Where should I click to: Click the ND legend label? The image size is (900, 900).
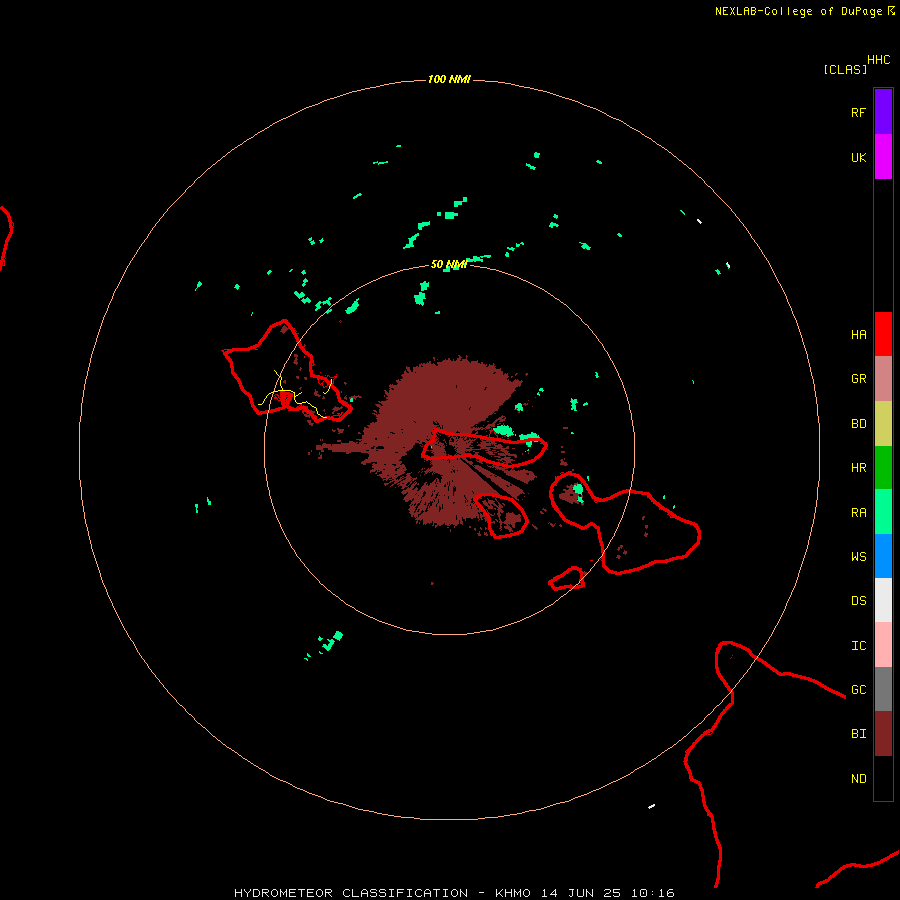click(858, 778)
